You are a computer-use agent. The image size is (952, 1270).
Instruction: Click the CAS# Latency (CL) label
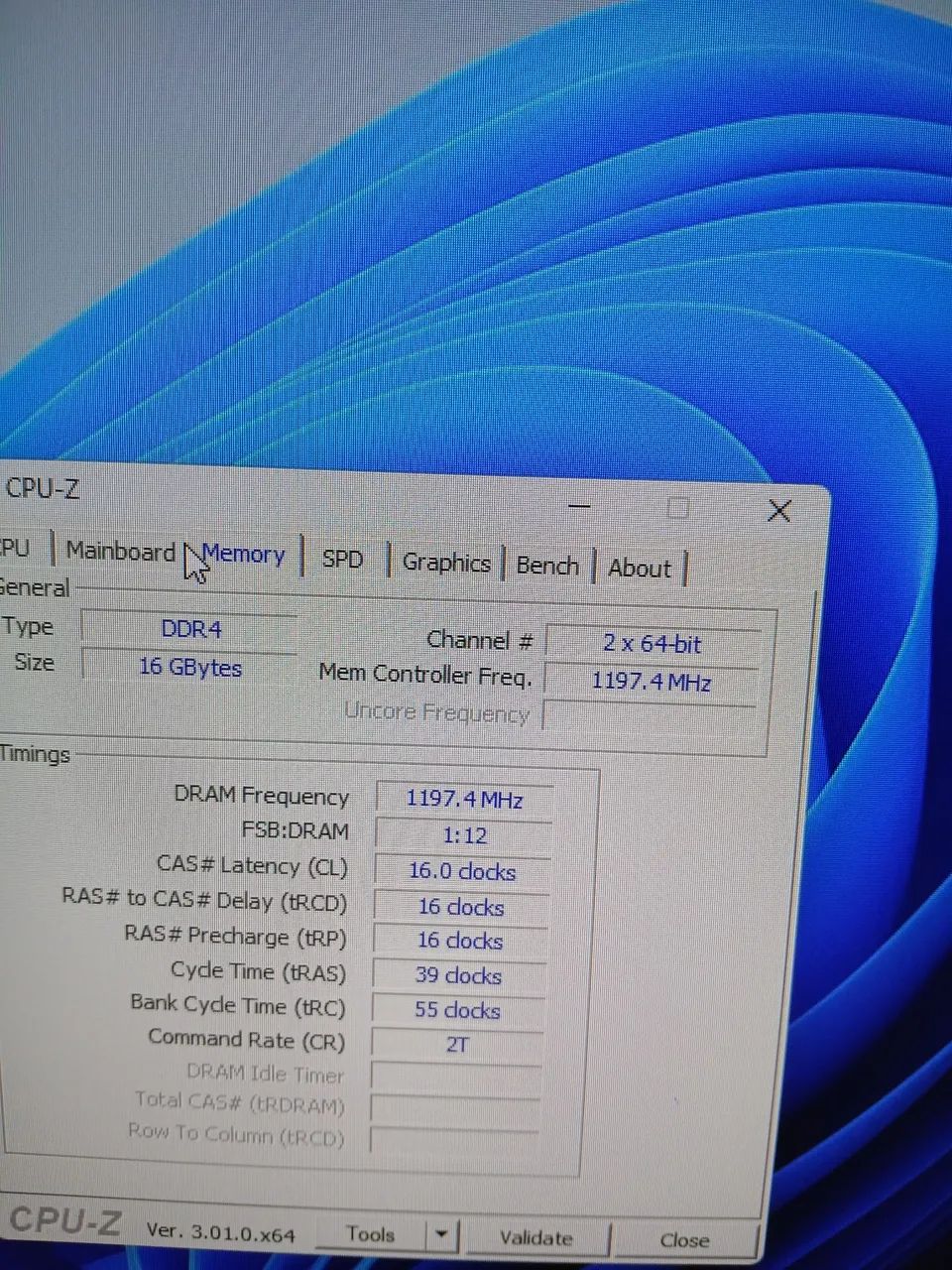click(x=253, y=865)
